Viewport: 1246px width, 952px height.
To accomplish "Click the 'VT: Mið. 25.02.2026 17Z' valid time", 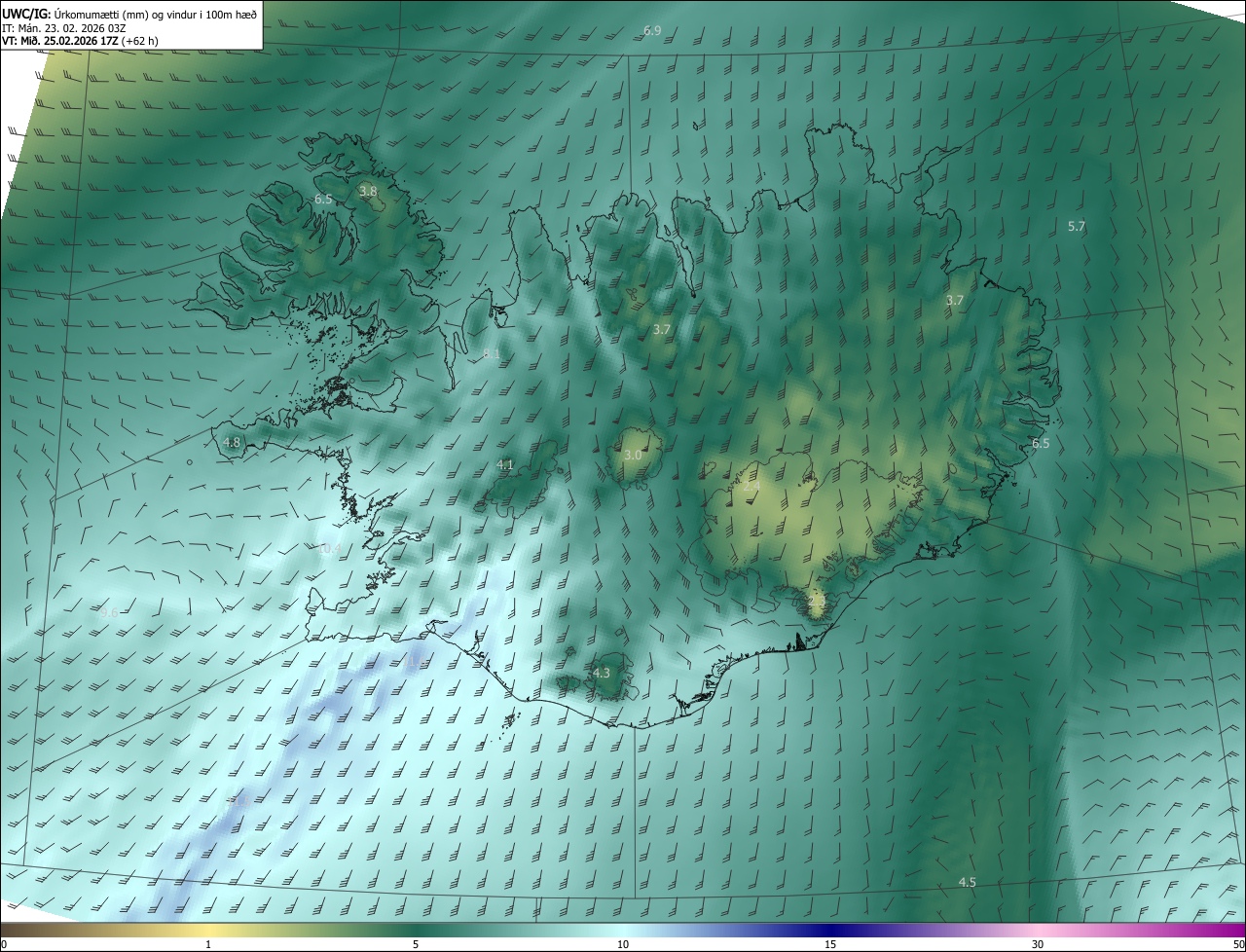I will click(60, 41).
